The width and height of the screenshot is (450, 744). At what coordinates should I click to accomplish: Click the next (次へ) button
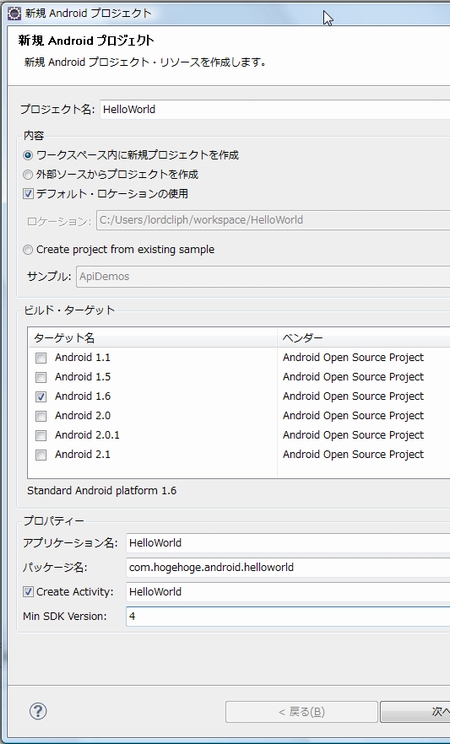click(415, 712)
